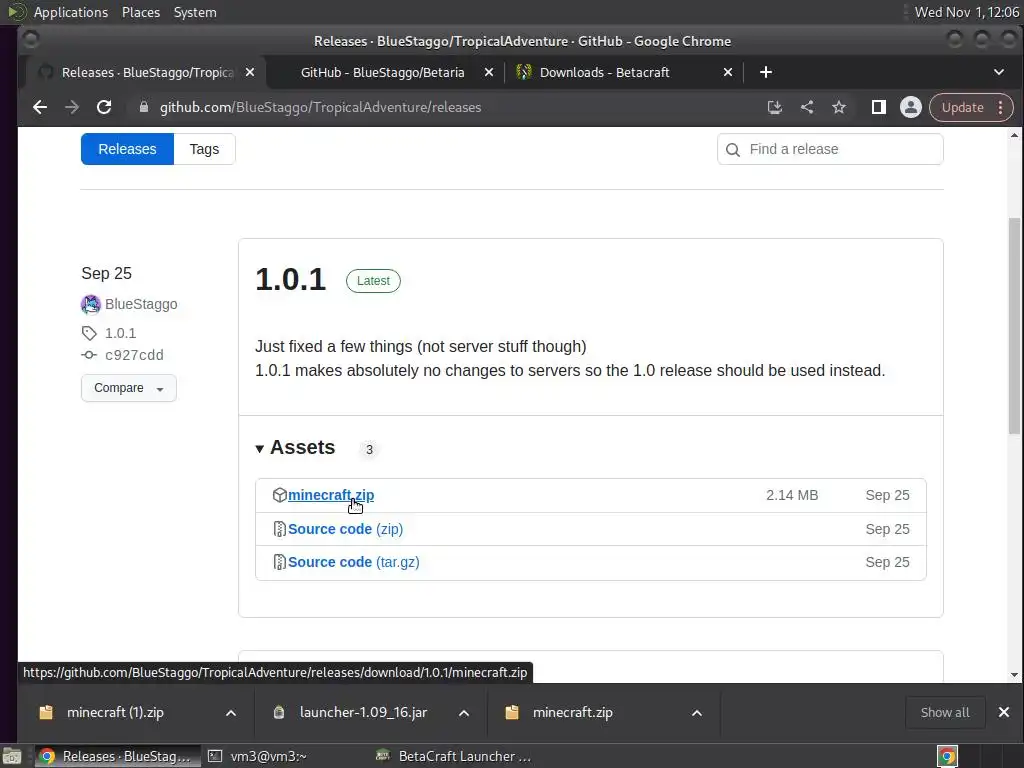1024x768 pixels.
Task: Switch to the GitHub BlueStaggo/Betaria tab
Action: (x=382, y=72)
